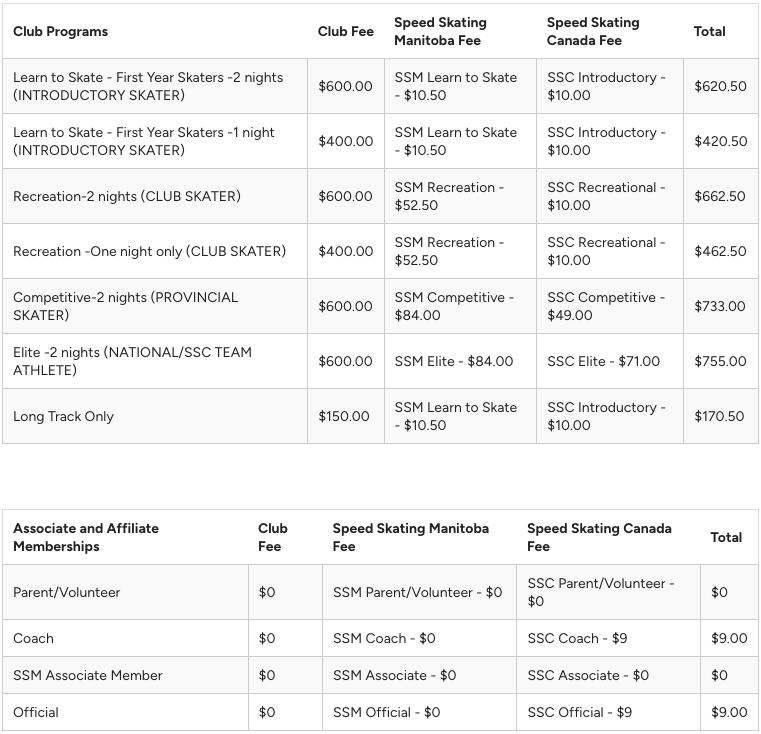Click the $150.00 club fee for Long Track
761x734 pixels.
click(x=344, y=416)
